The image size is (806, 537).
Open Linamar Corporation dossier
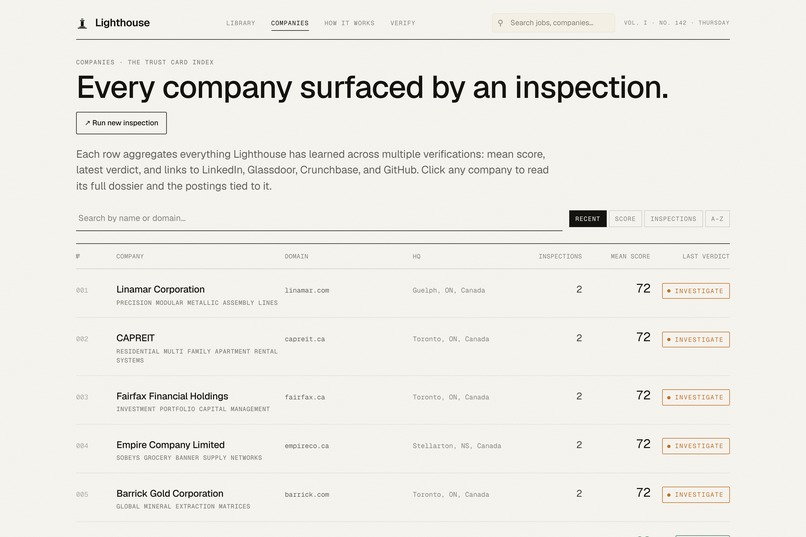click(160, 289)
